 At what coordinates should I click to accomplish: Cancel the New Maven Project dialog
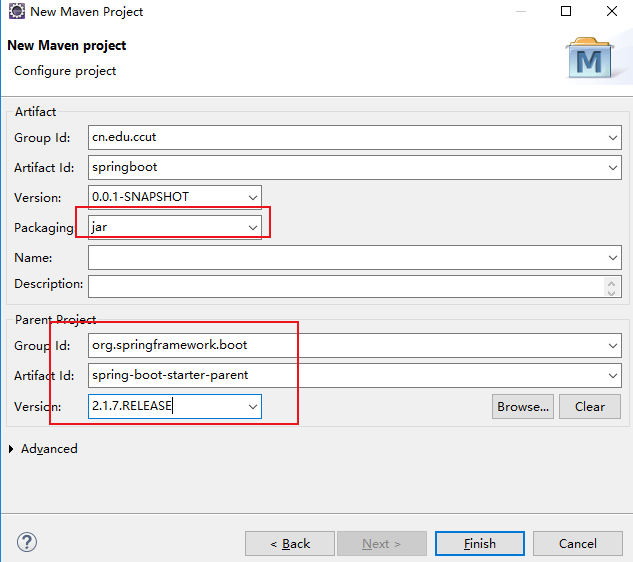click(578, 543)
